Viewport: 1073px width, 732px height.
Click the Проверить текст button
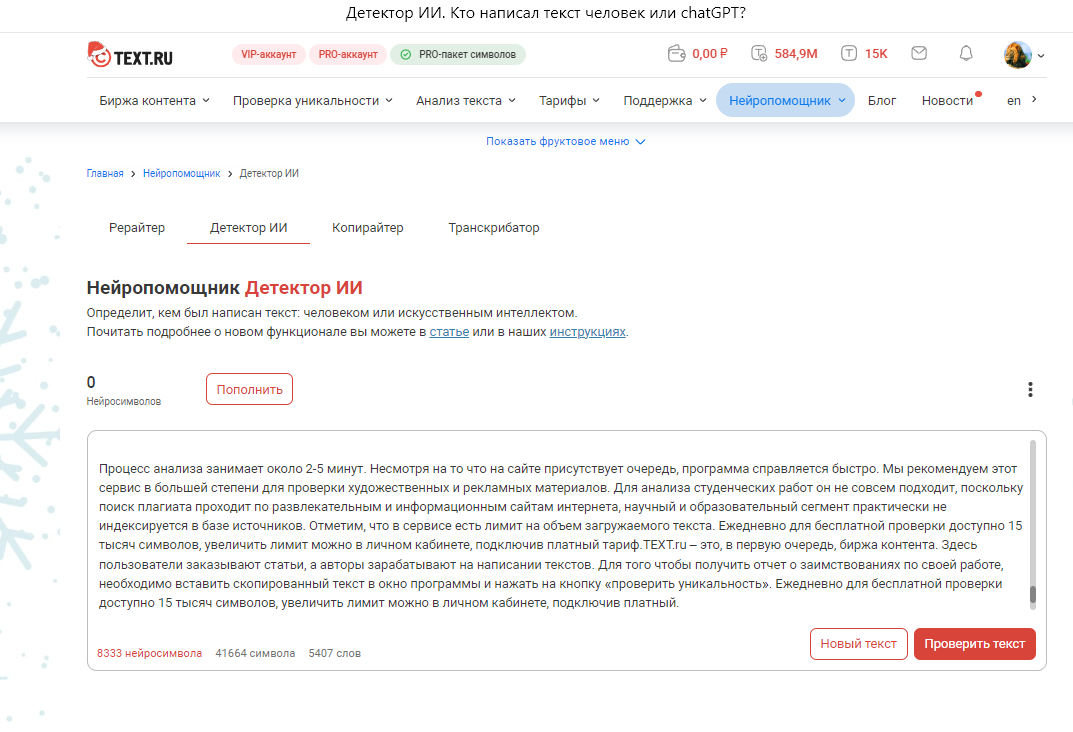pos(974,644)
